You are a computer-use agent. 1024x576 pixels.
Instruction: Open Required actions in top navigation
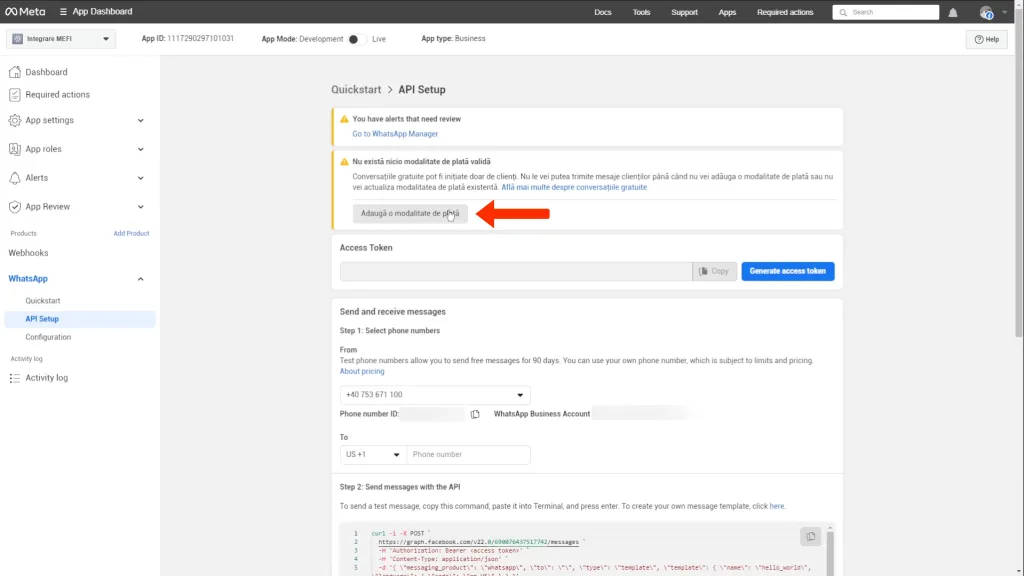[785, 12]
